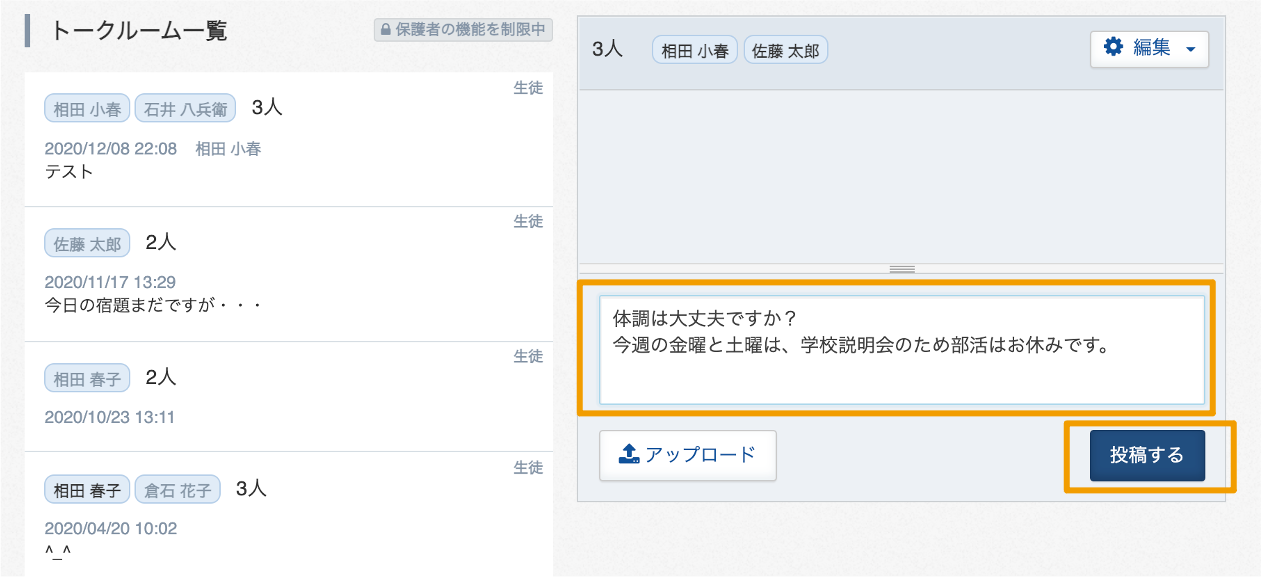Click the トークルーム一覧 heading
Screen dimensions: 1262x577
click(139, 30)
